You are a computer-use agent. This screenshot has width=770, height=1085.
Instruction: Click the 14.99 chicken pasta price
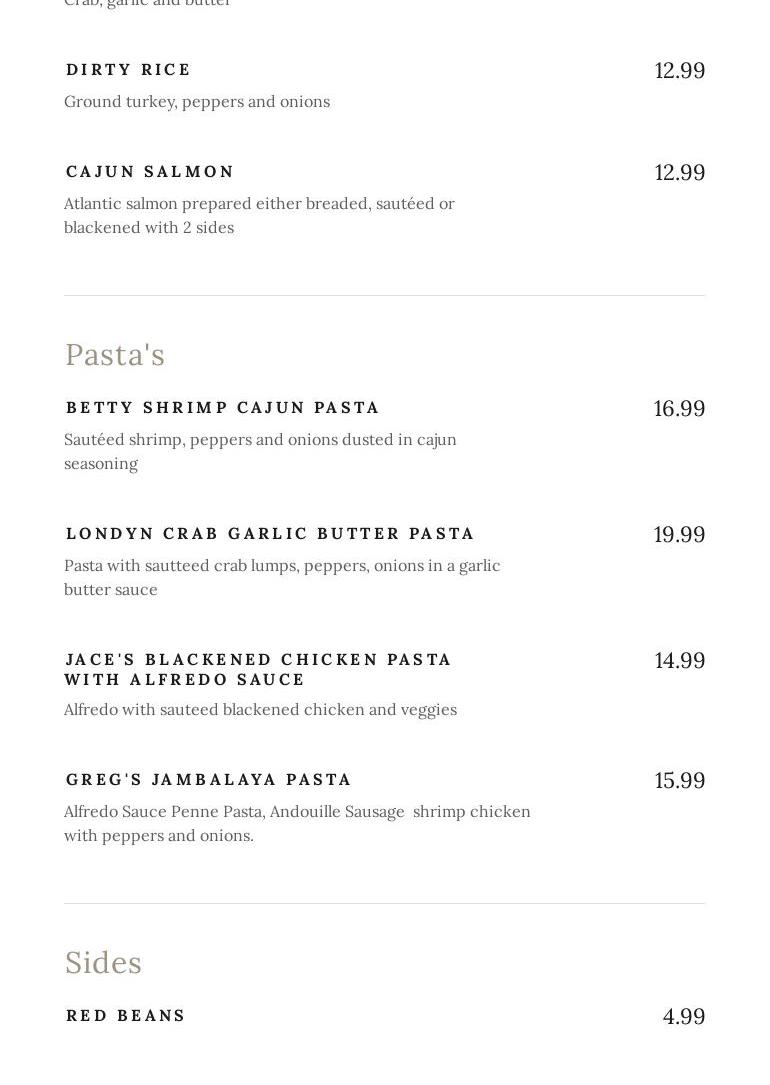(679, 660)
